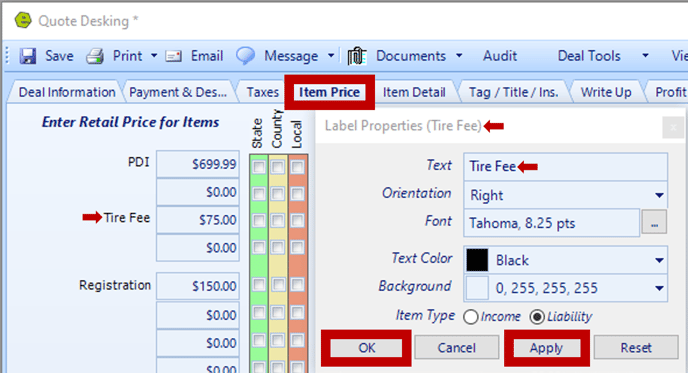Toggle County tax checkbox for PDI
688x373 pixels.
278,167
